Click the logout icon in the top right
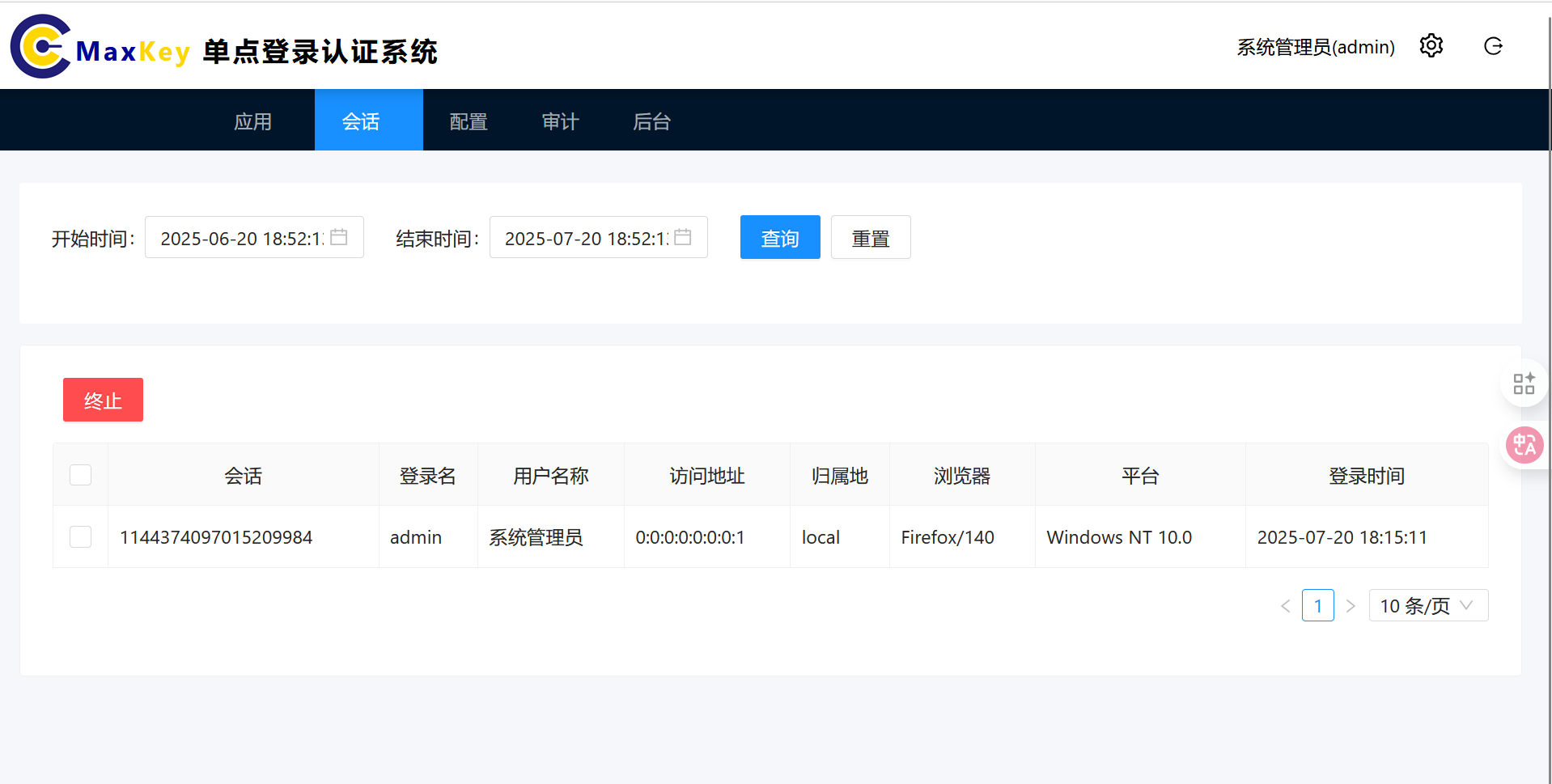The image size is (1552, 784). (1493, 46)
